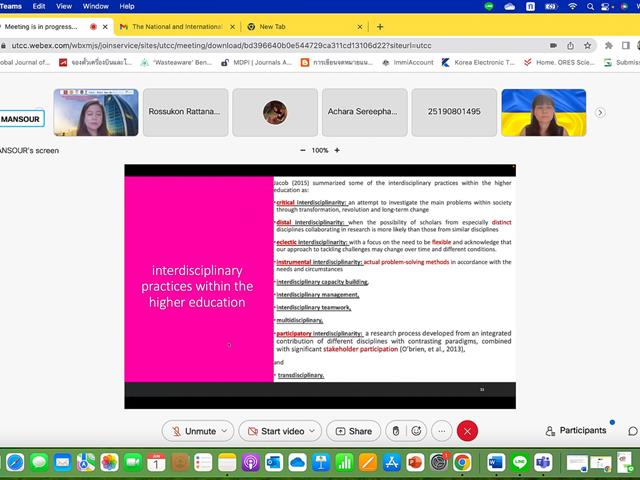Image resolution: width=640 pixels, height=480 pixels.
Task: Open the Chrome extensions puzzle icon
Action: [609, 46]
